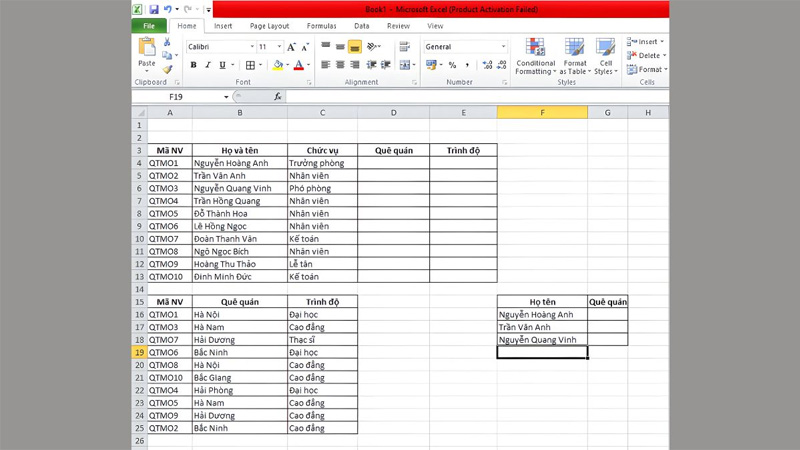Open Font dialog box launcher
This screenshot has width=800, height=450.
click(309, 82)
